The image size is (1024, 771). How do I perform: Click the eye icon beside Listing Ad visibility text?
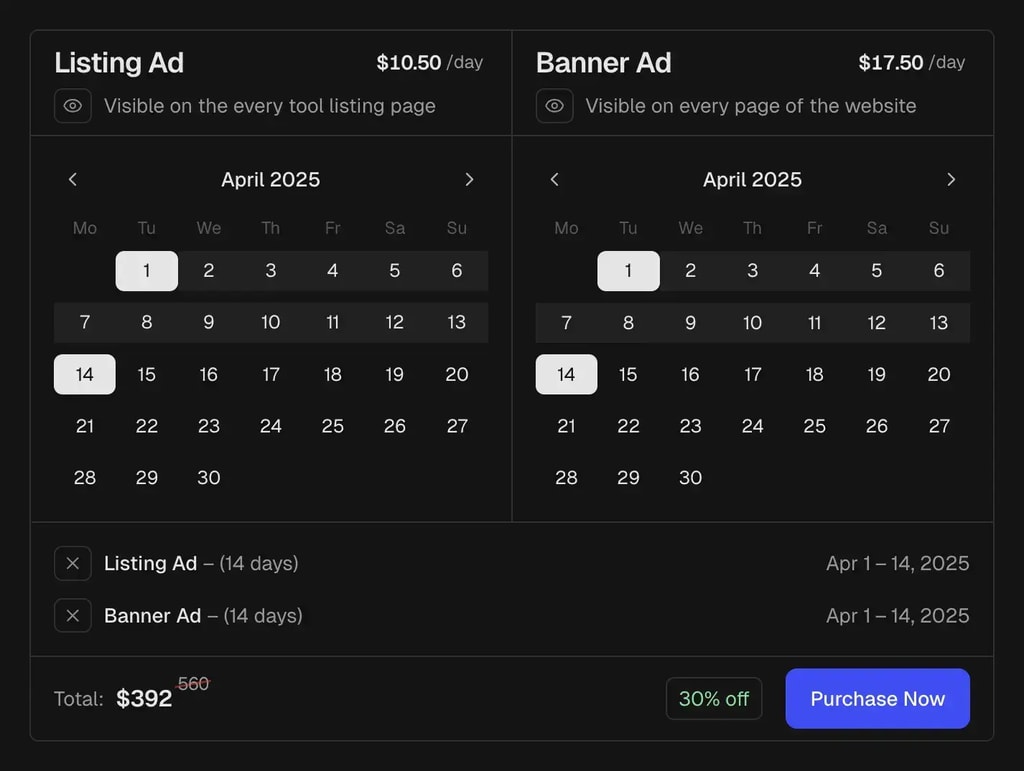pyautogui.click(x=72, y=106)
